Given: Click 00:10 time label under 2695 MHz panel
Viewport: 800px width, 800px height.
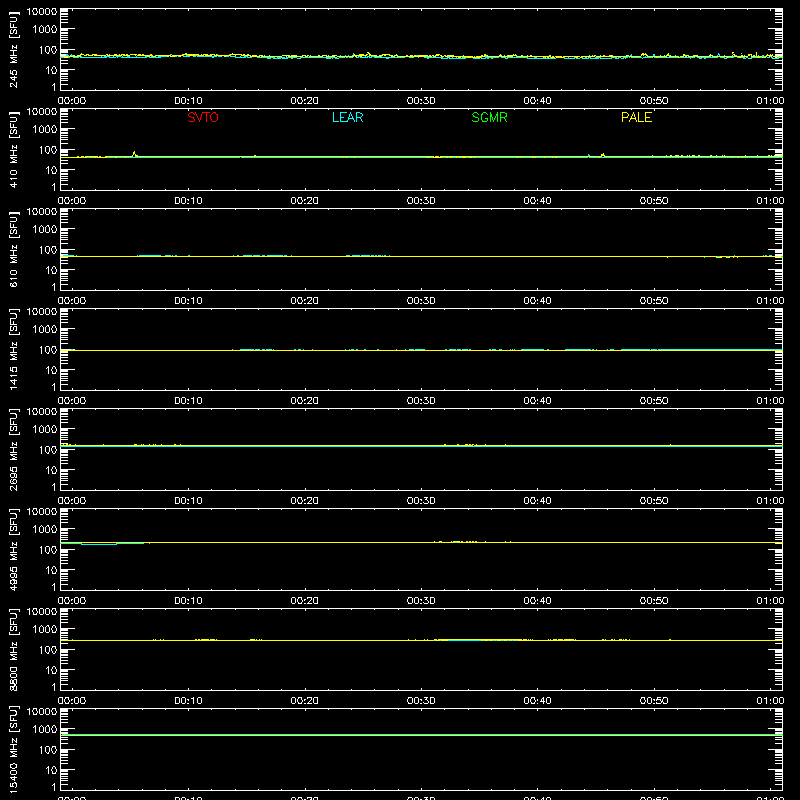Looking at the screenshot, I should (188, 501).
